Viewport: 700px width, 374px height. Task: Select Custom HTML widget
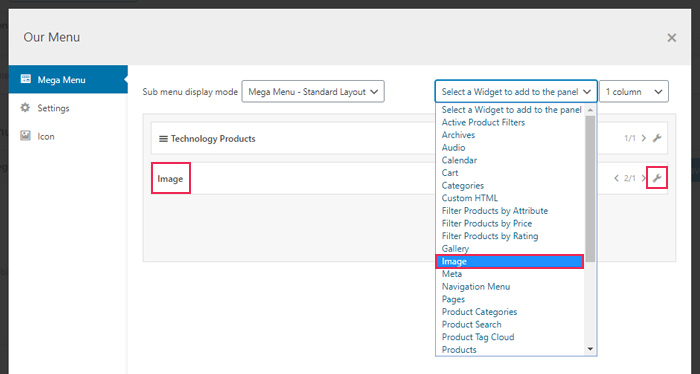click(511, 198)
